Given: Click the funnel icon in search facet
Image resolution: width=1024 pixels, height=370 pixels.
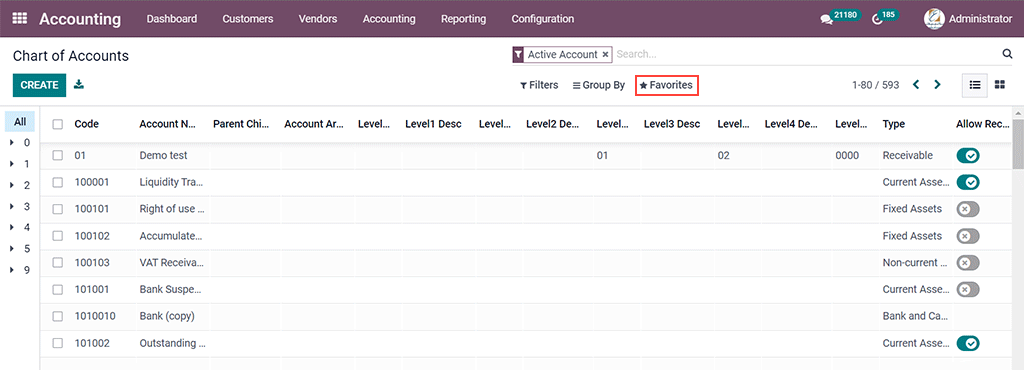Looking at the screenshot, I should [519, 55].
